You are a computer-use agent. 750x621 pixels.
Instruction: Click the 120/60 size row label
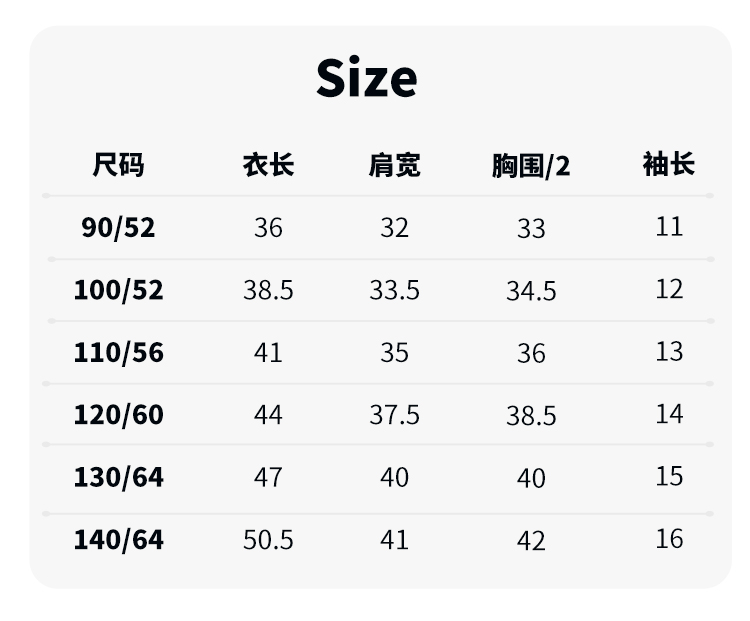pos(118,415)
